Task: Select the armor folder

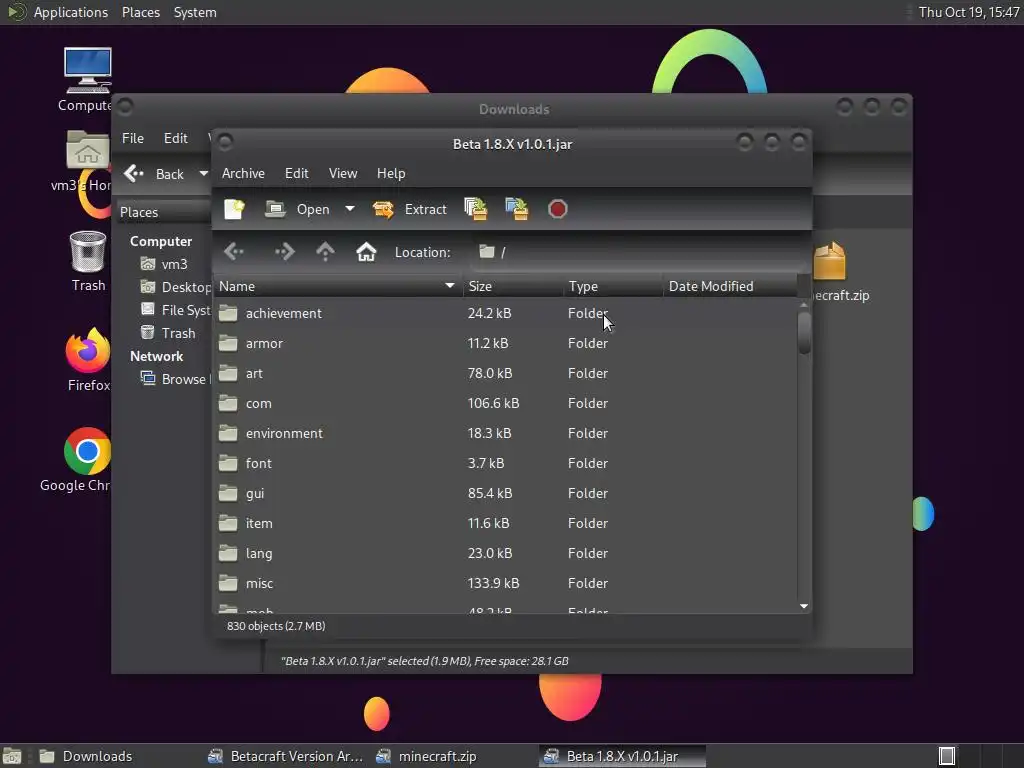Action: (505, 344)
